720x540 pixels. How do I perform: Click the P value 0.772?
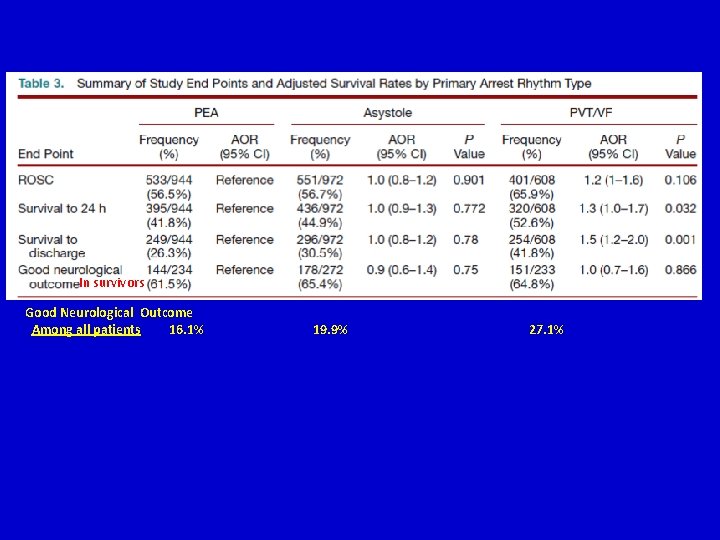469,208
